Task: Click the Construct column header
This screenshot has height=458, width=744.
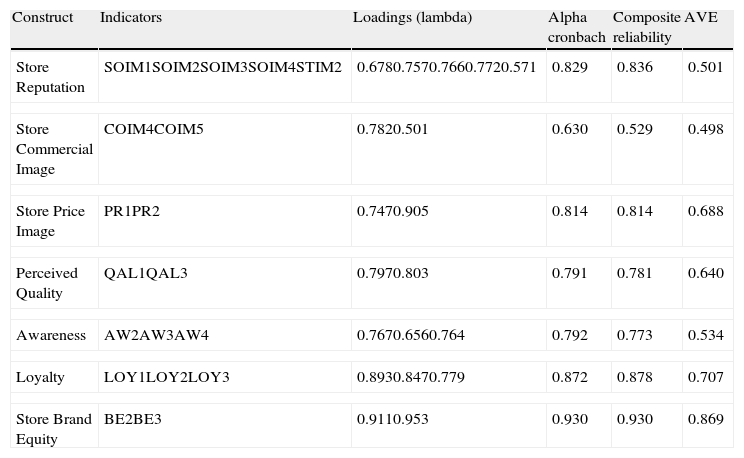Action: click(42, 18)
